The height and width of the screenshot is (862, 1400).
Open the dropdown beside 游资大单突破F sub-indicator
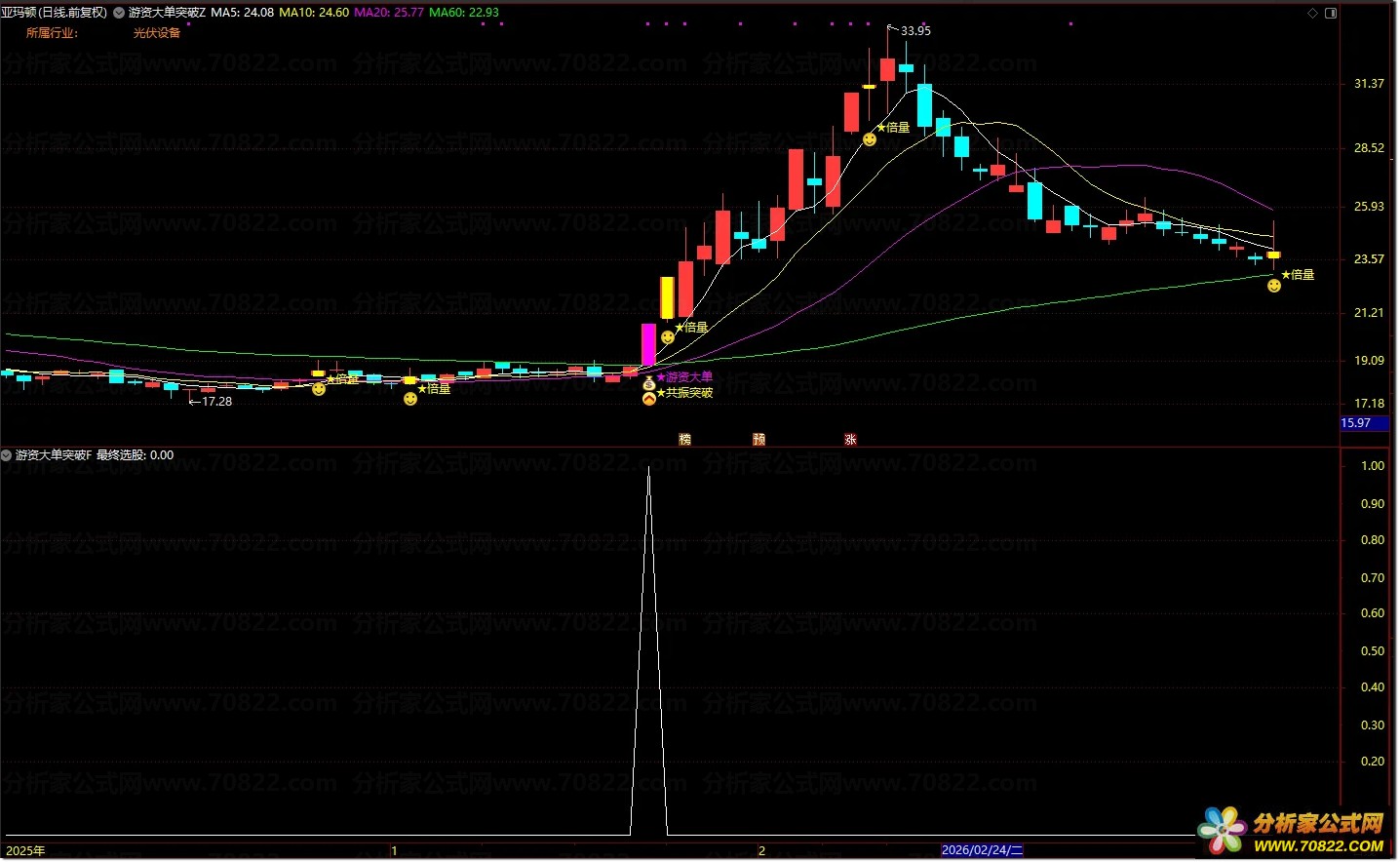[6, 455]
